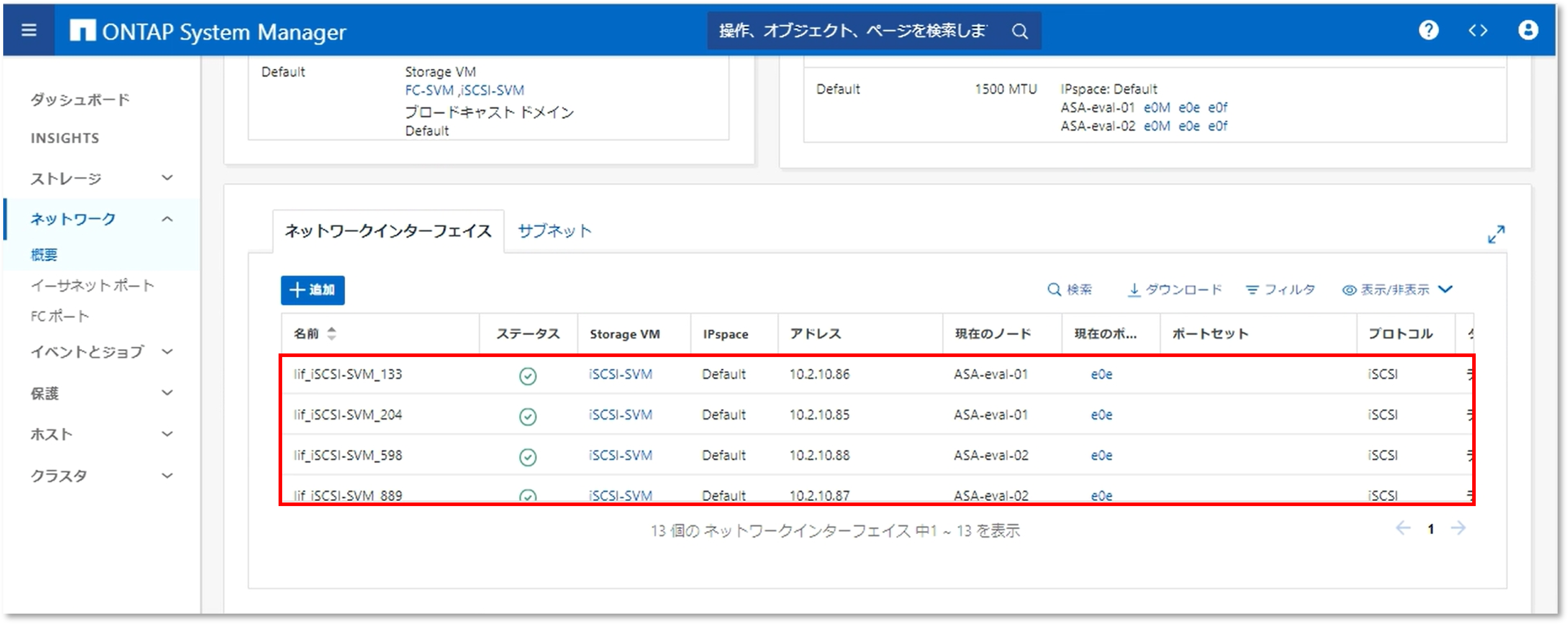The width and height of the screenshot is (1568, 624).
Task: Click the address 10.2.10.88
Action: [819, 456]
